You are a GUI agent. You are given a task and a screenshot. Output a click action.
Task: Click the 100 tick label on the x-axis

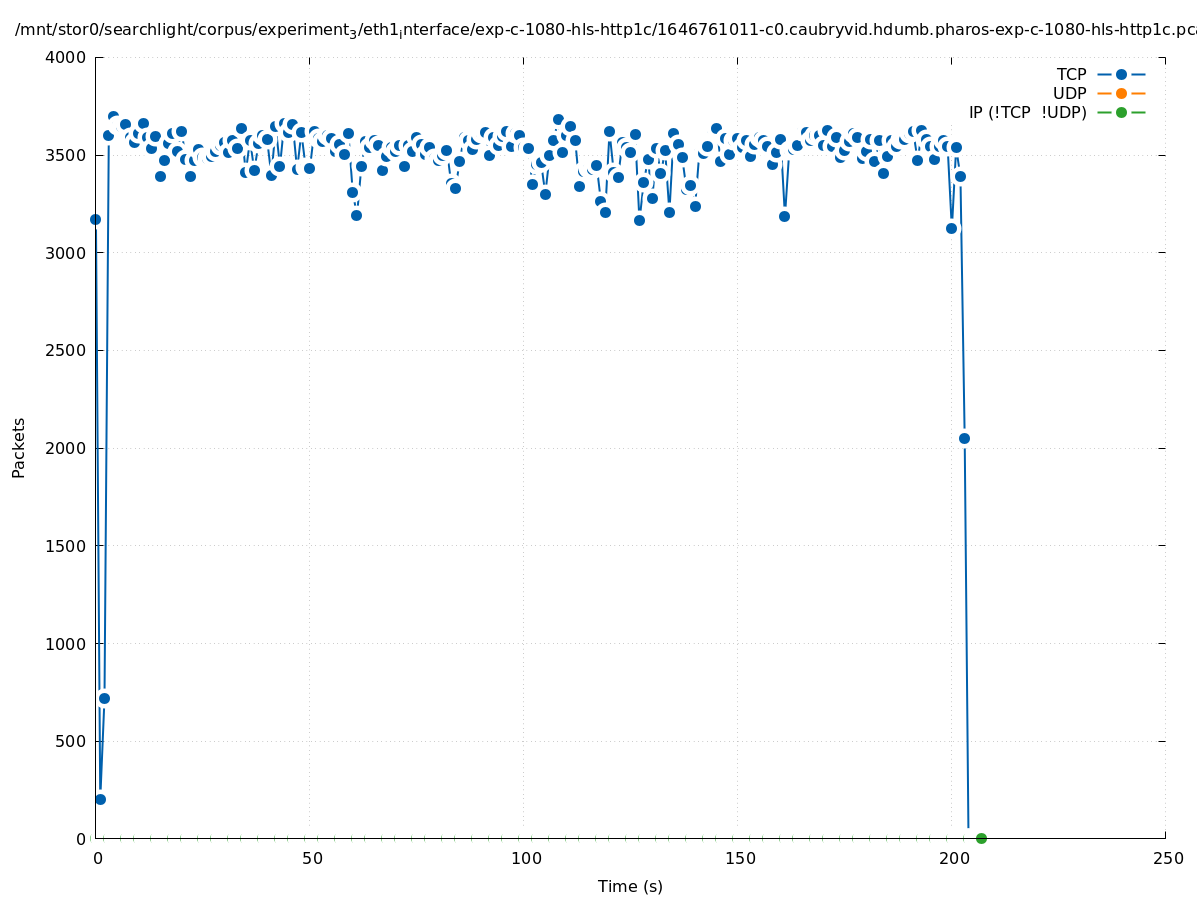[525, 858]
